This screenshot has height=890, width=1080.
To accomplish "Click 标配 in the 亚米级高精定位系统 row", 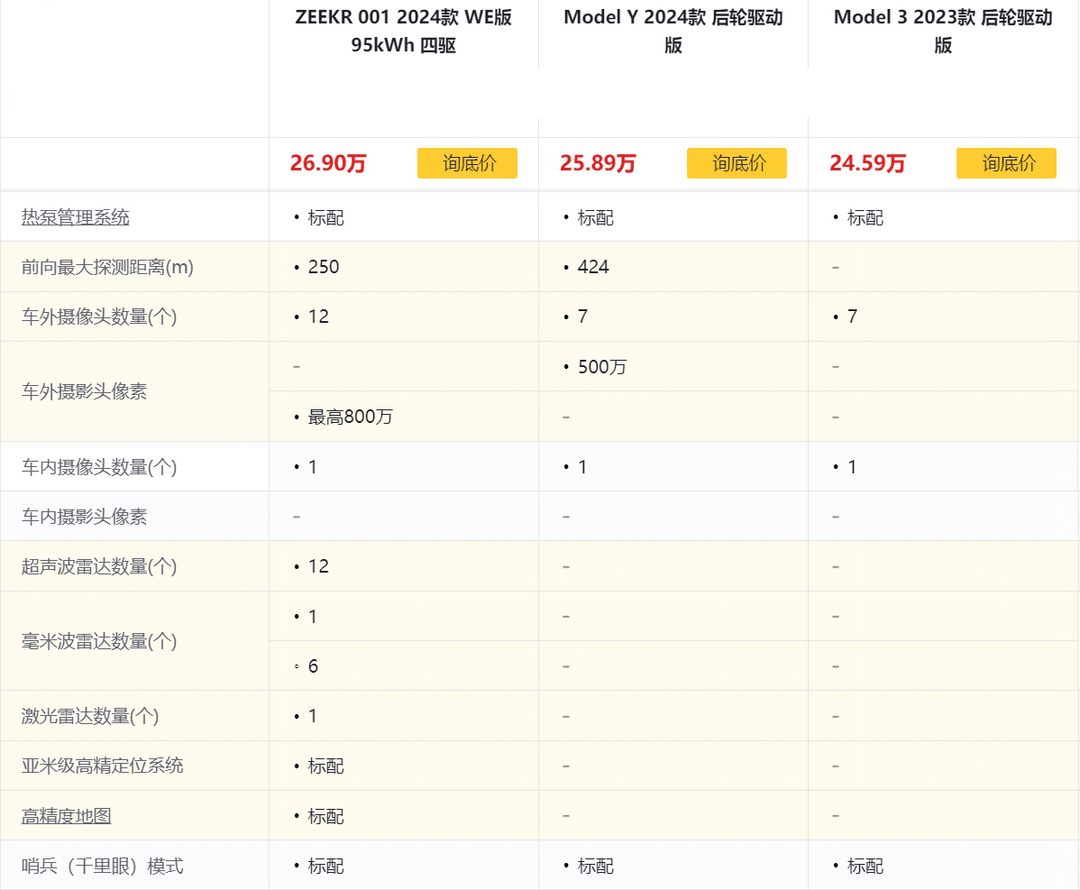I will (326, 766).
